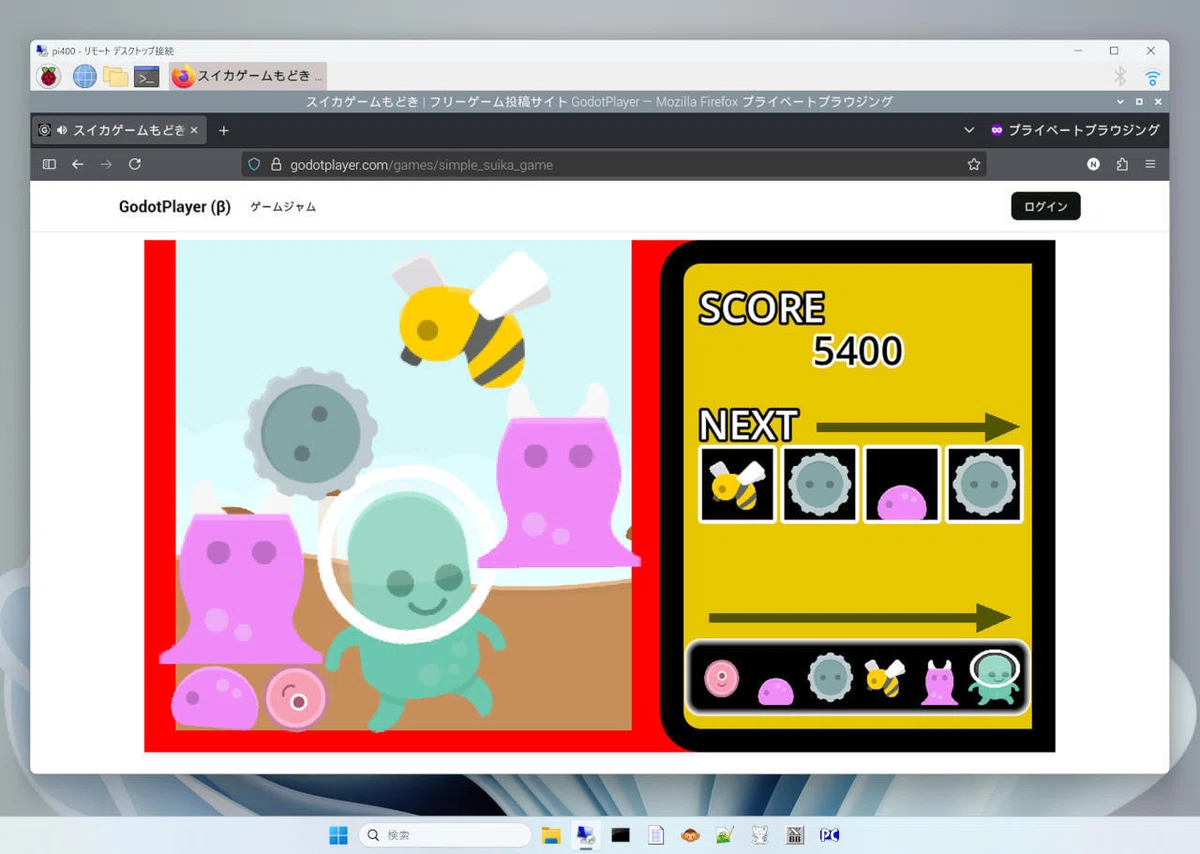Bookmark this page with the star icon

click(x=973, y=164)
